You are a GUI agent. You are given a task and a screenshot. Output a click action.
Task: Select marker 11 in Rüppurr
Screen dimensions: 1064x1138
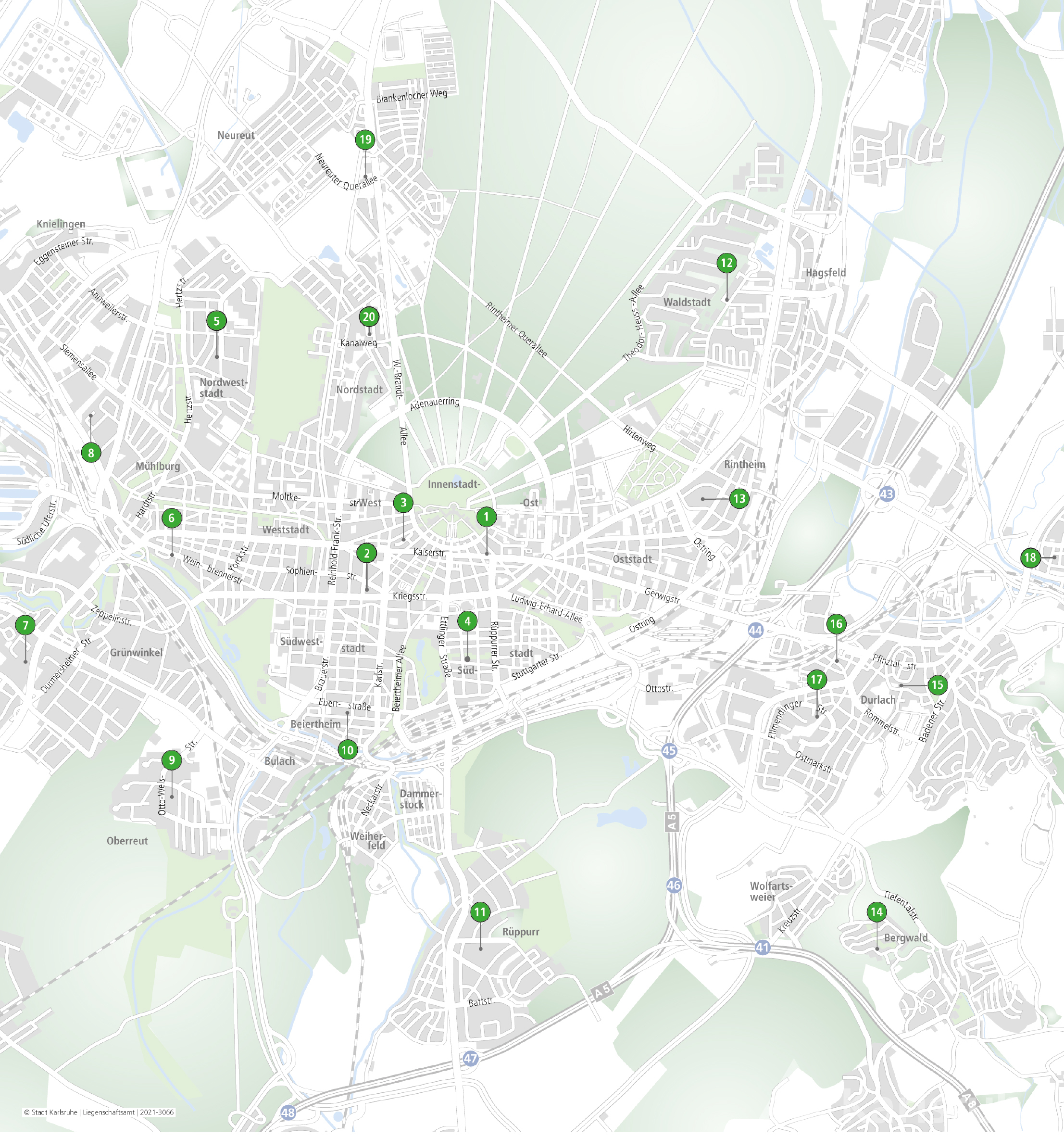[480, 912]
